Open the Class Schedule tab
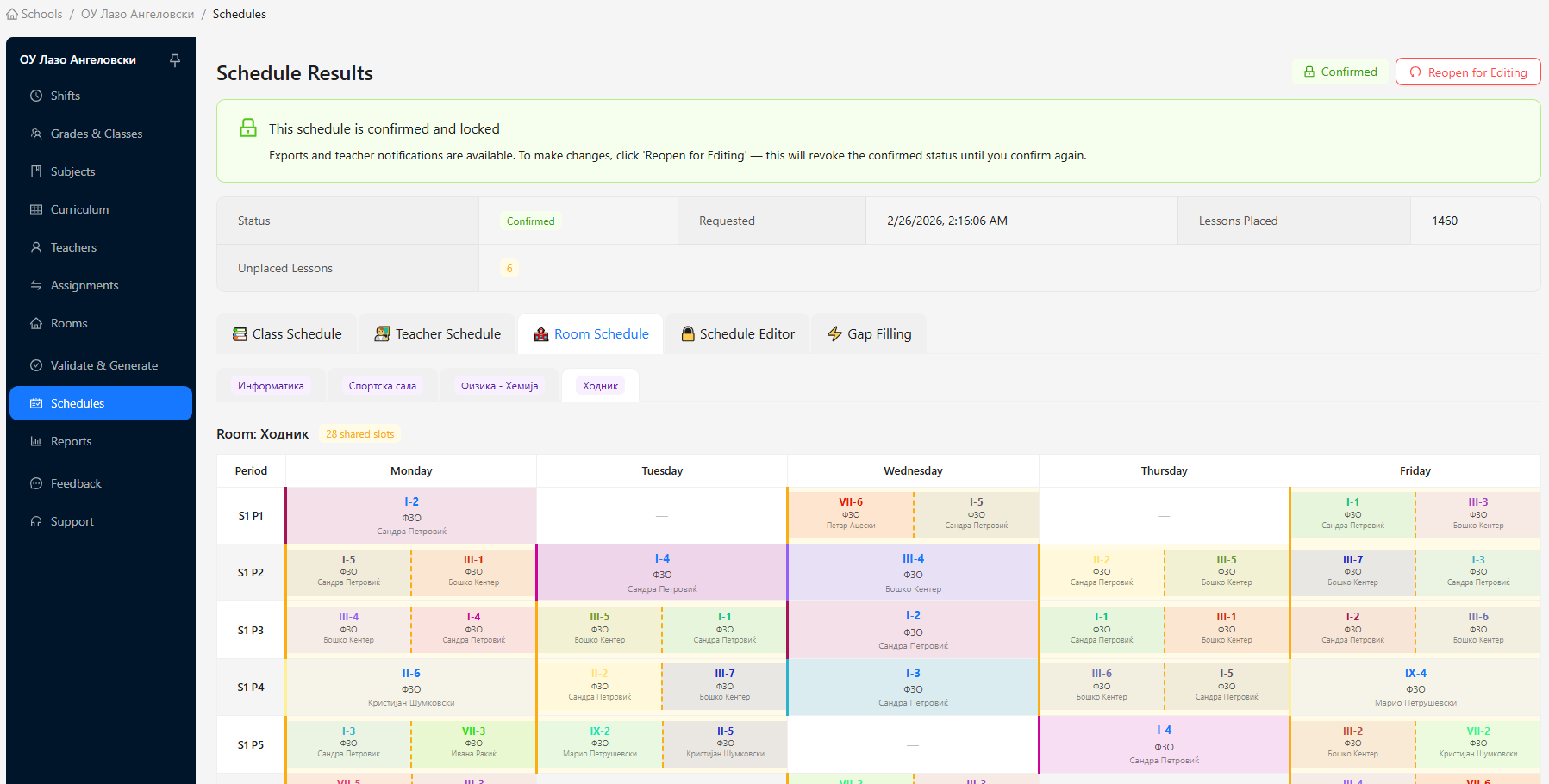 point(287,334)
